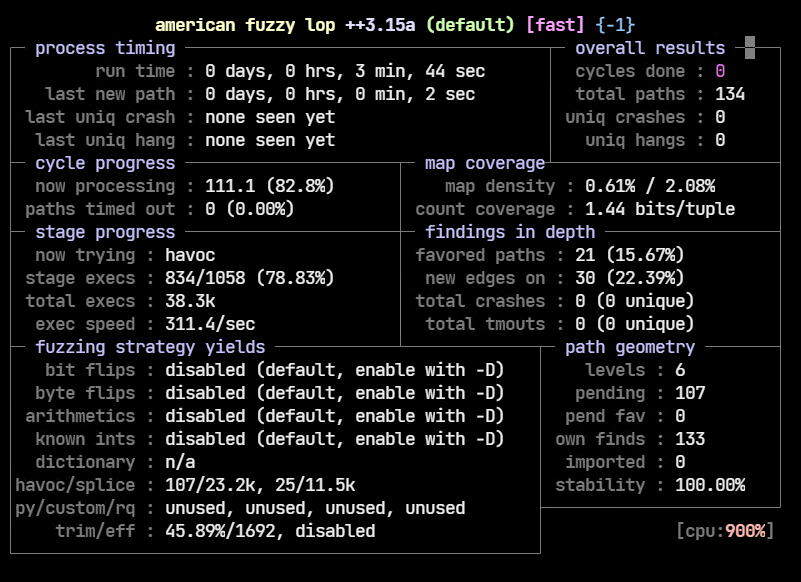Click the blue '{-1}' label in title
The image size is (801, 582).
click(615, 25)
